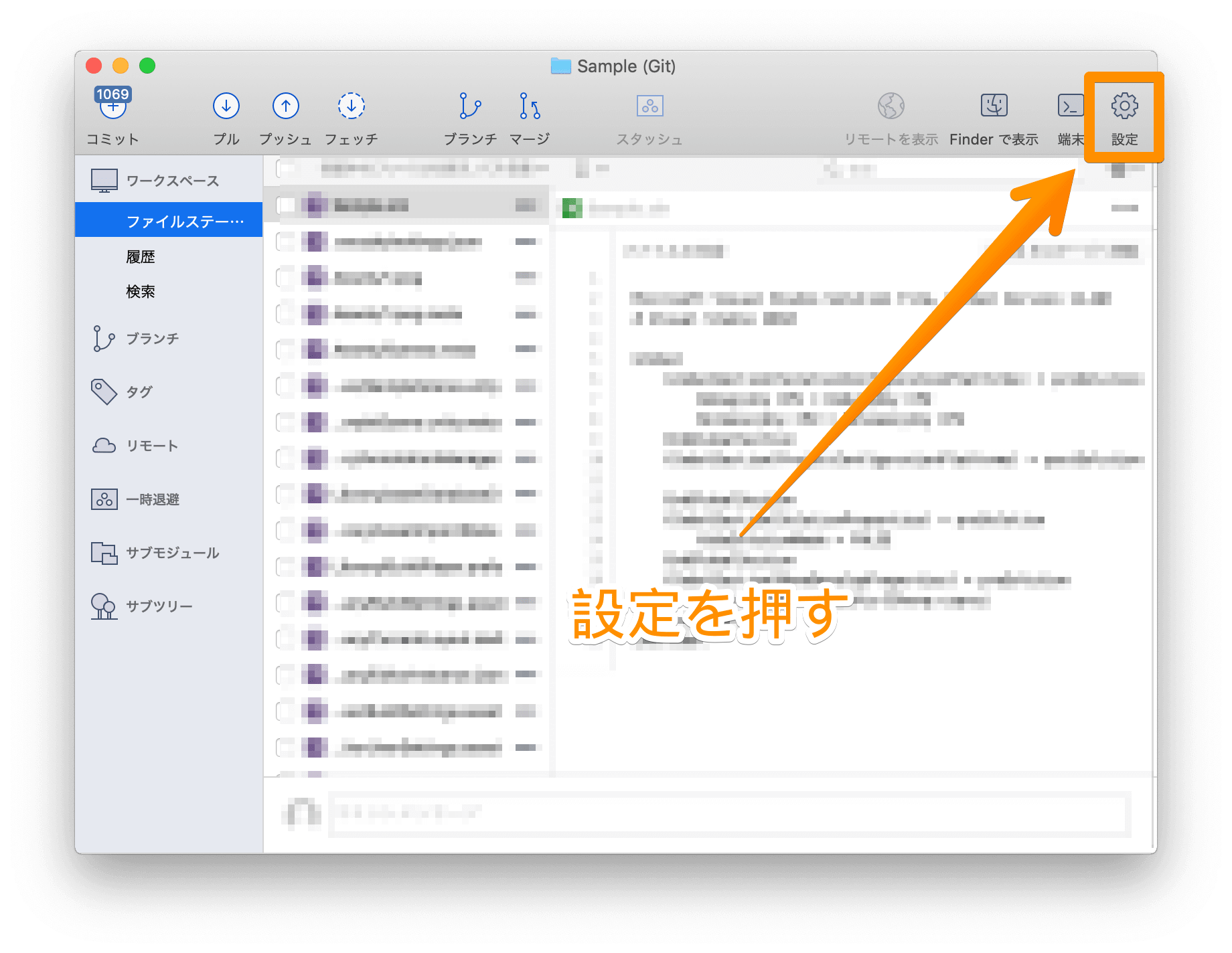Click the yellow minimize window button
Viewport: 1232px width, 953px height.
coord(121,66)
